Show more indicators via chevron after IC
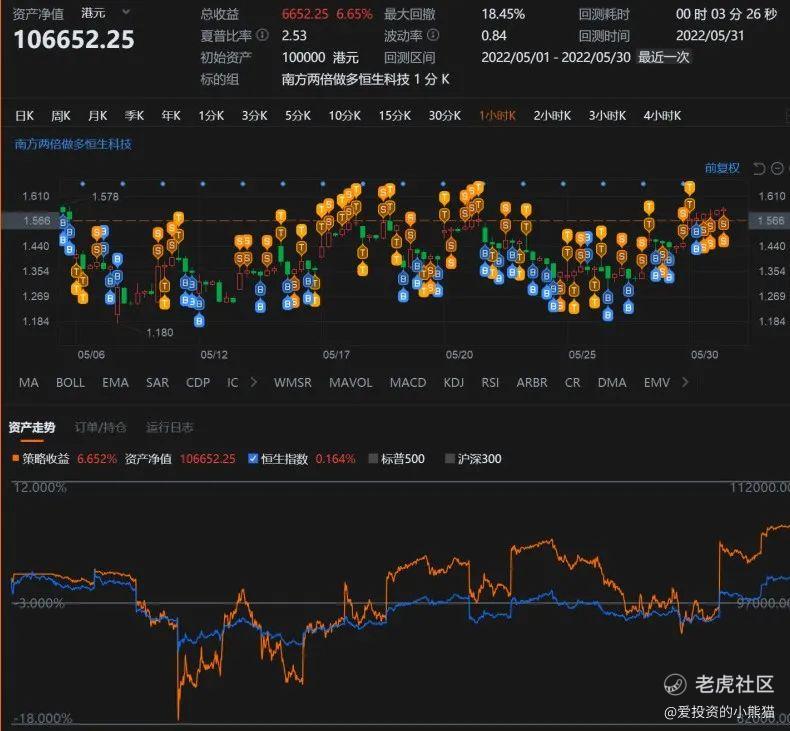This screenshot has width=790, height=731. coord(253,382)
